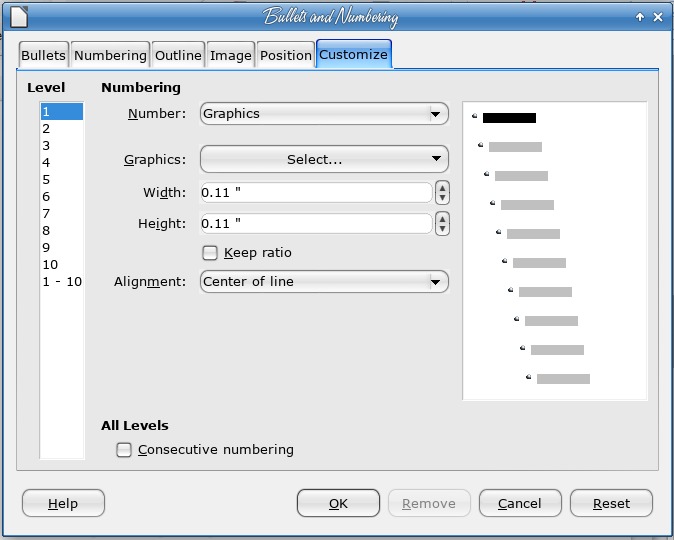Close the Bullets and Numbering dialog
Viewport: 674px width, 540px height.
[658, 17]
